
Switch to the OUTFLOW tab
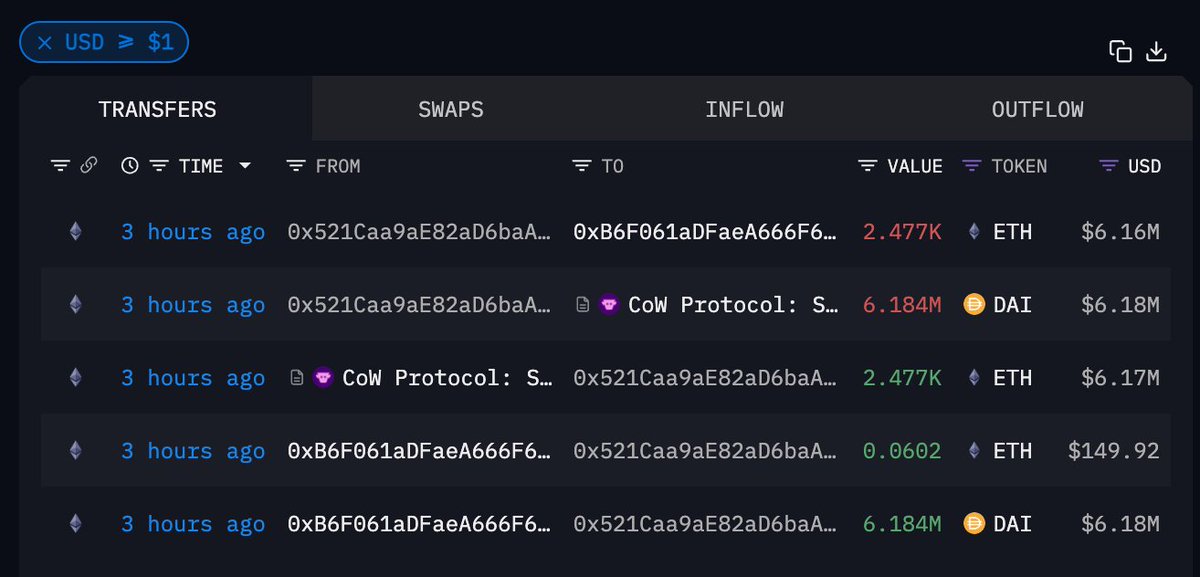tap(1037, 109)
